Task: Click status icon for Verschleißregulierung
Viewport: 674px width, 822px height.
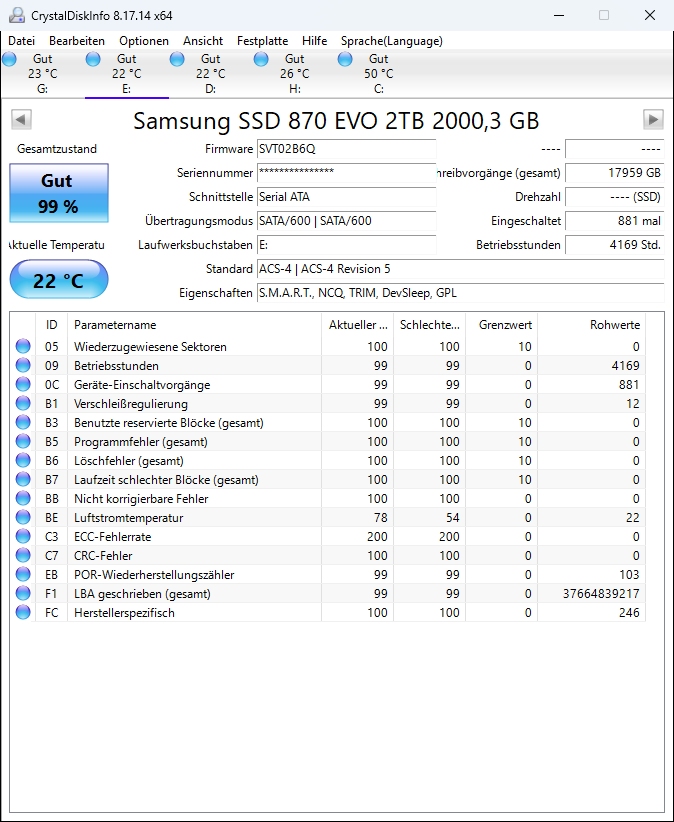Action: 23,404
